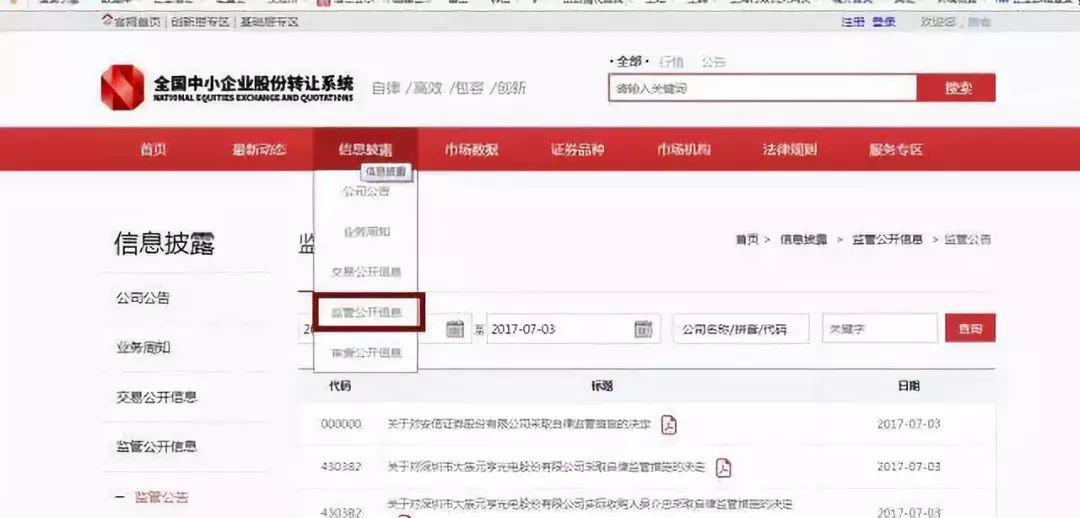Open the calendar icon beside 2017-07-03 end date

tap(643, 329)
